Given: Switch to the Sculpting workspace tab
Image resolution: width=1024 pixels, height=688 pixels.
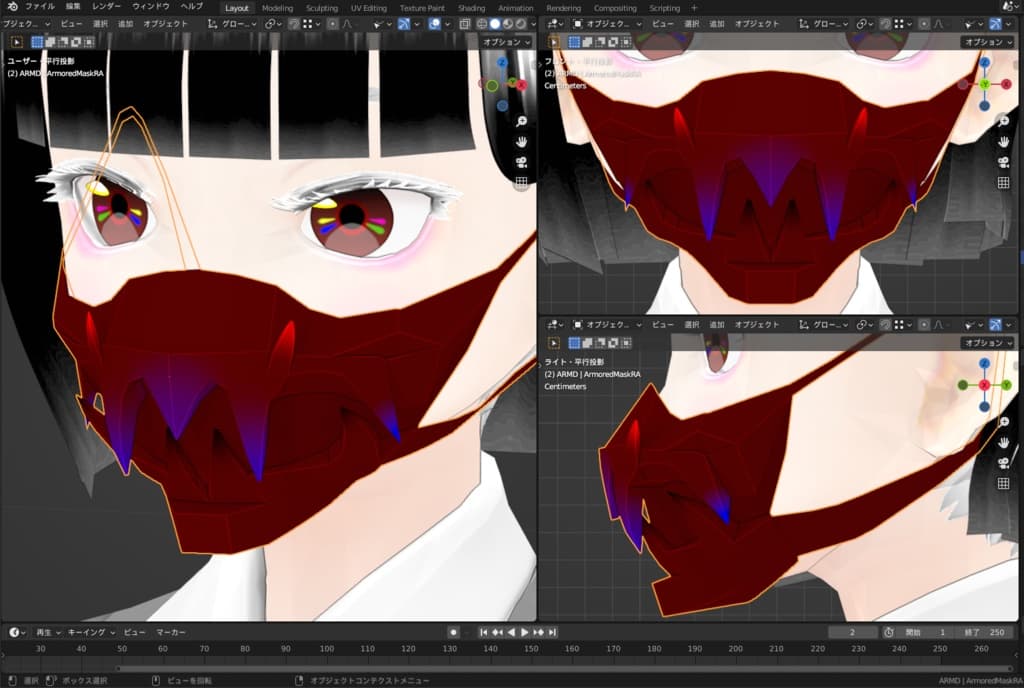Looking at the screenshot, I should tap(321, 8).
